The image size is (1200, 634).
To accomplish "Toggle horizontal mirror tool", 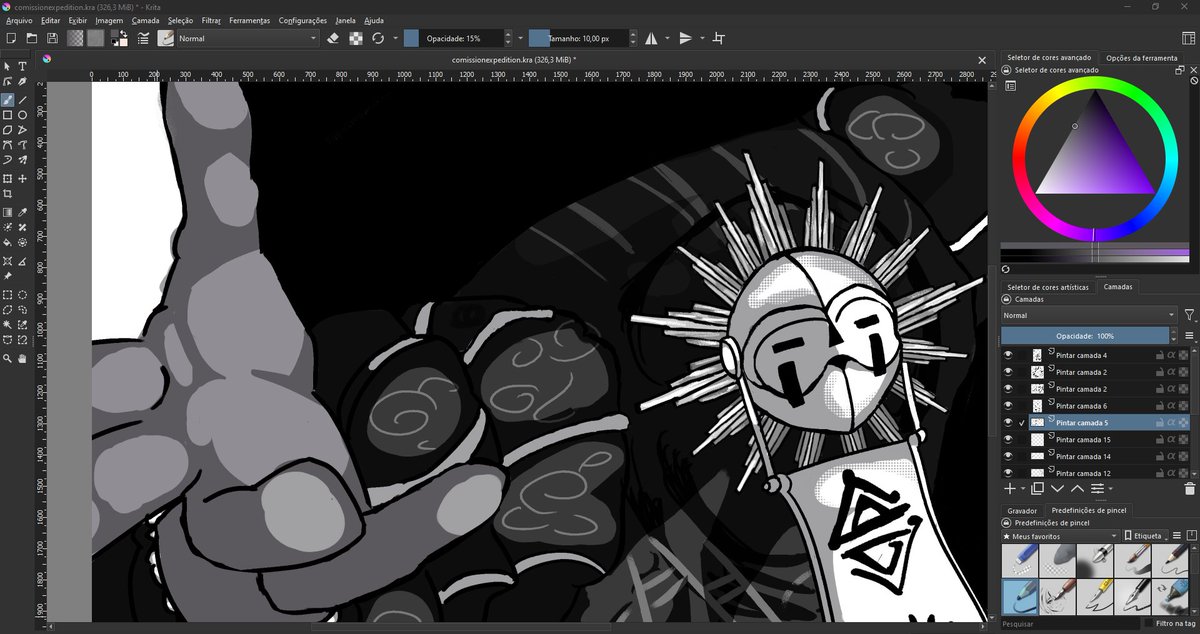I will click(x=651, y=38).
